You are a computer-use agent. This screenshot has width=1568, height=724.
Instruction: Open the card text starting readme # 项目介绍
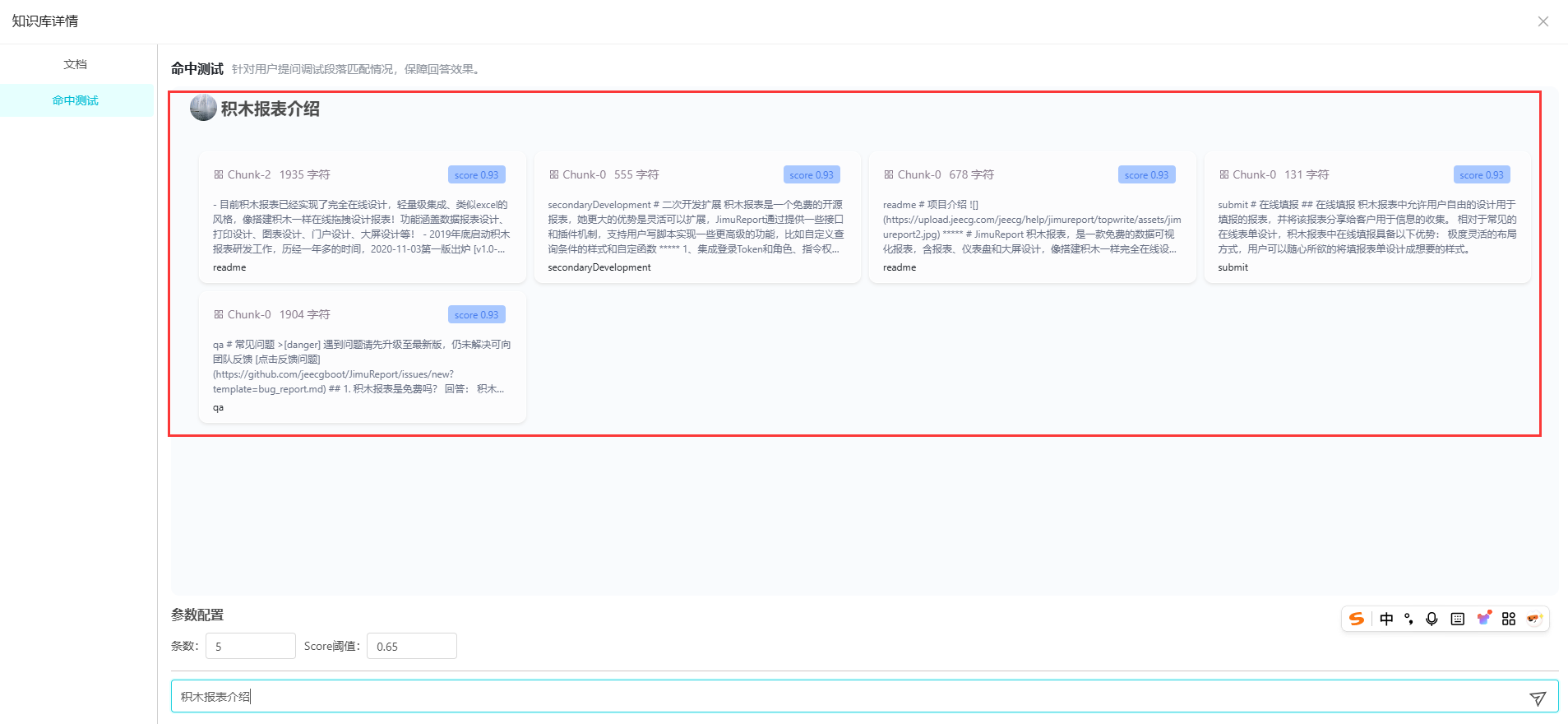[x=1032, y=226]
